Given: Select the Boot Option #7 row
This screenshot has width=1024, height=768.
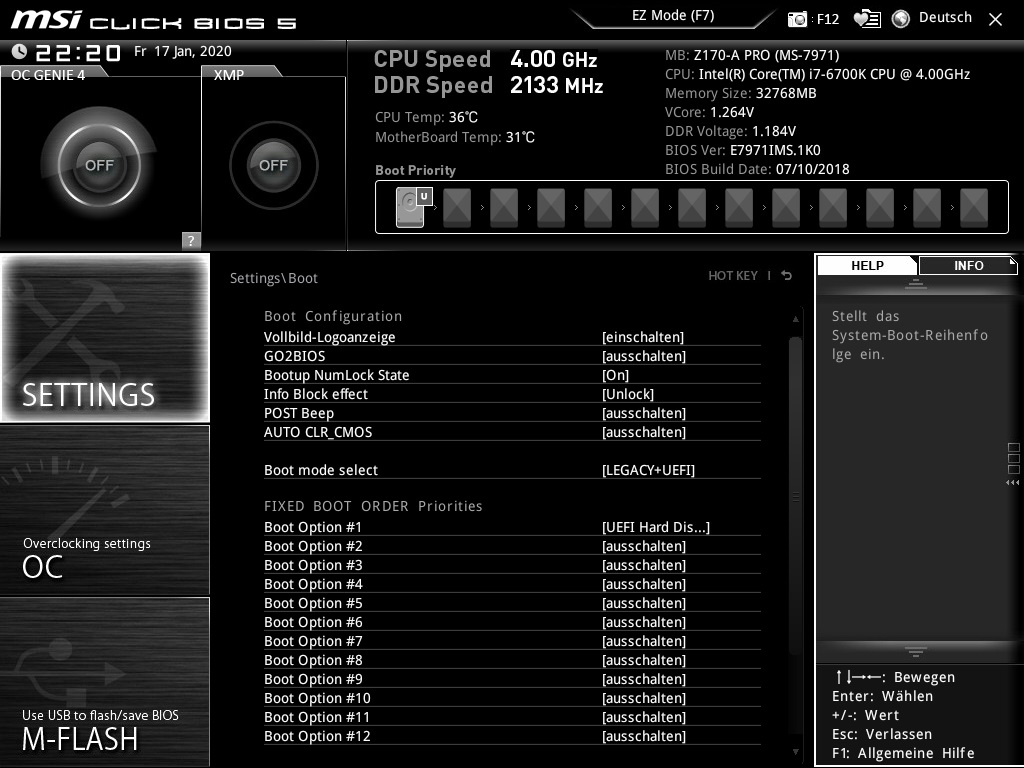Looking at the screenshot, I should click(x=512, y=641).
